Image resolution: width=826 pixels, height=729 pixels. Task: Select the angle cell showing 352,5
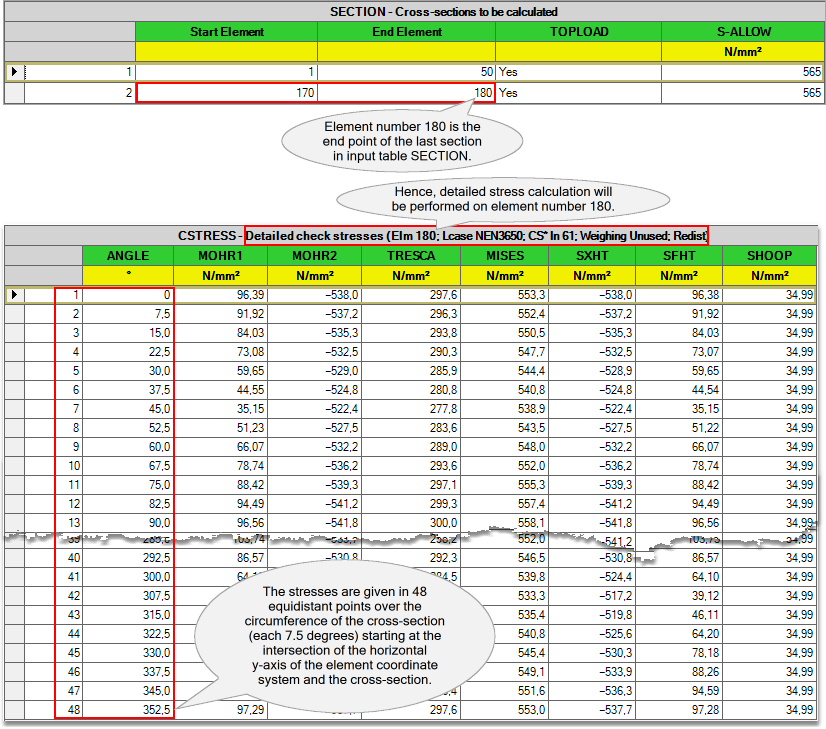pyautogui.click(x=127, y=709)
